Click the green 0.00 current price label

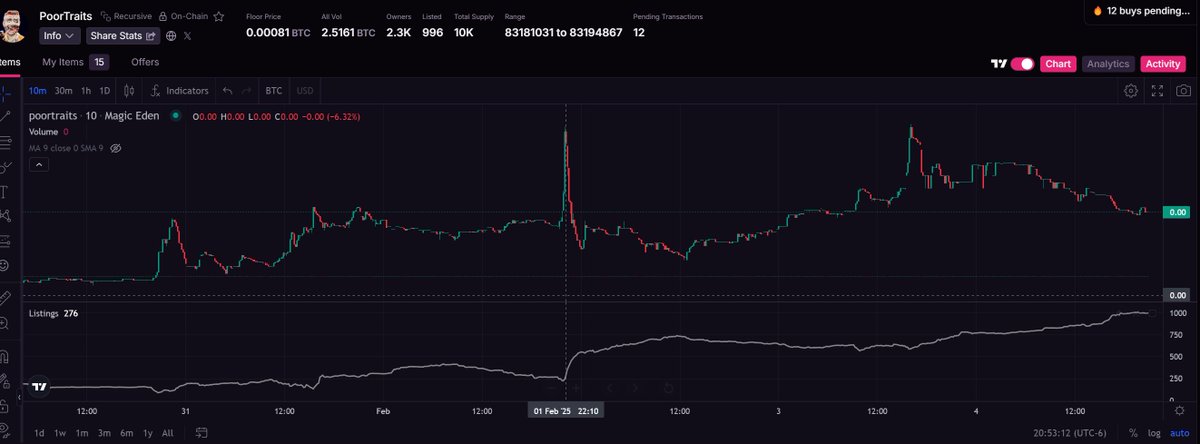1176,213
